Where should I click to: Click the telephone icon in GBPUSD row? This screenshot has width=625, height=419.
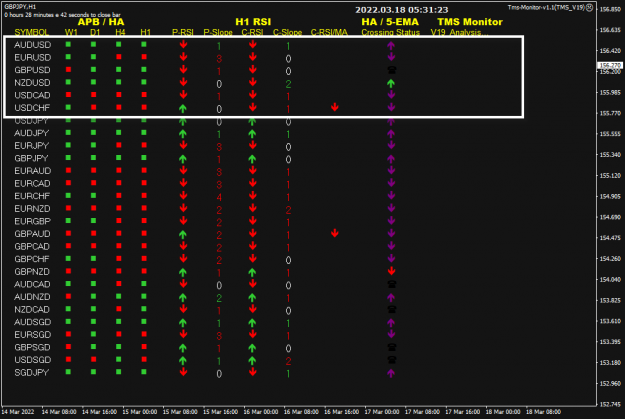[x=392, y=70]
